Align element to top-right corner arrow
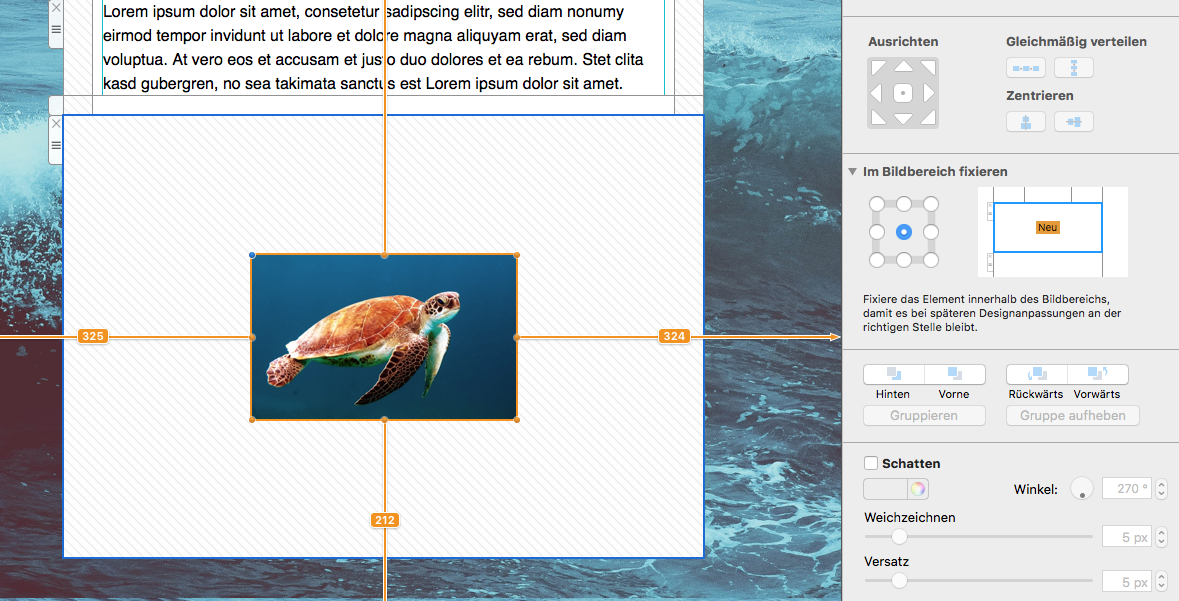1179x601 pixels. pyautogui.click(x=929, y=68)
